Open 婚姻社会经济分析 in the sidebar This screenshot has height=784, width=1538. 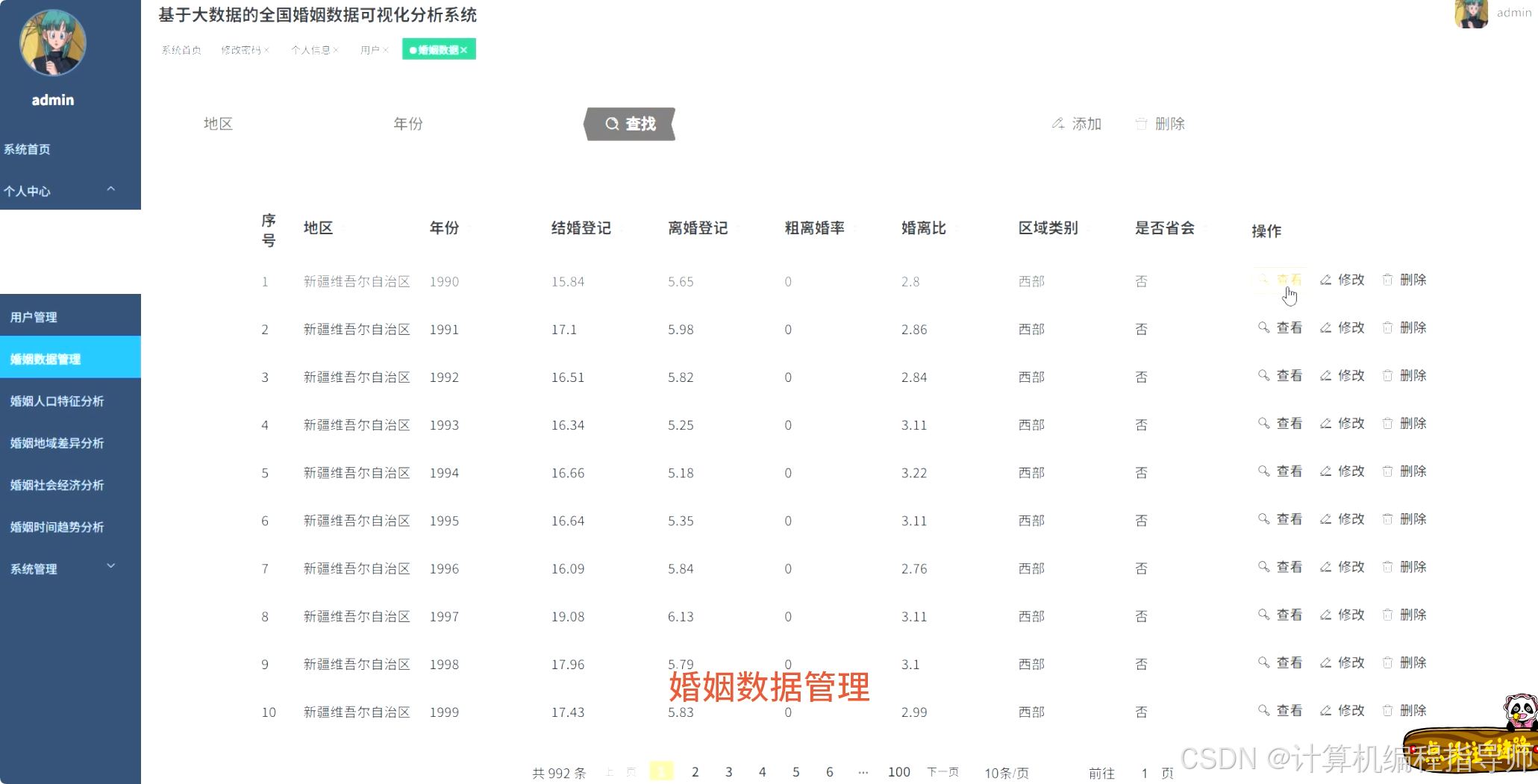70,485
